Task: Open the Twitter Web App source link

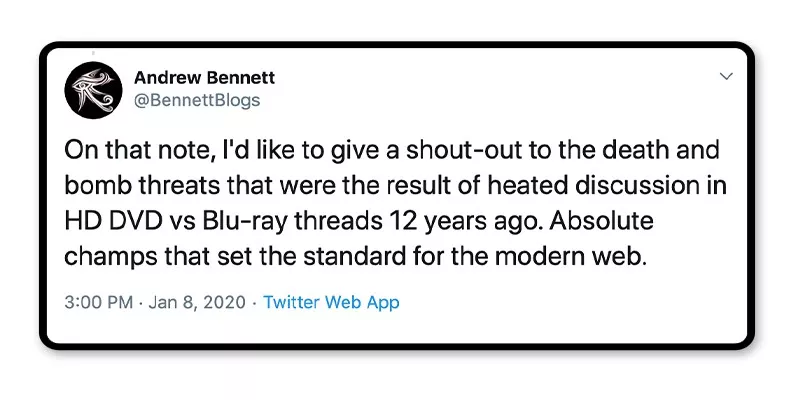Action: (331, 302)
